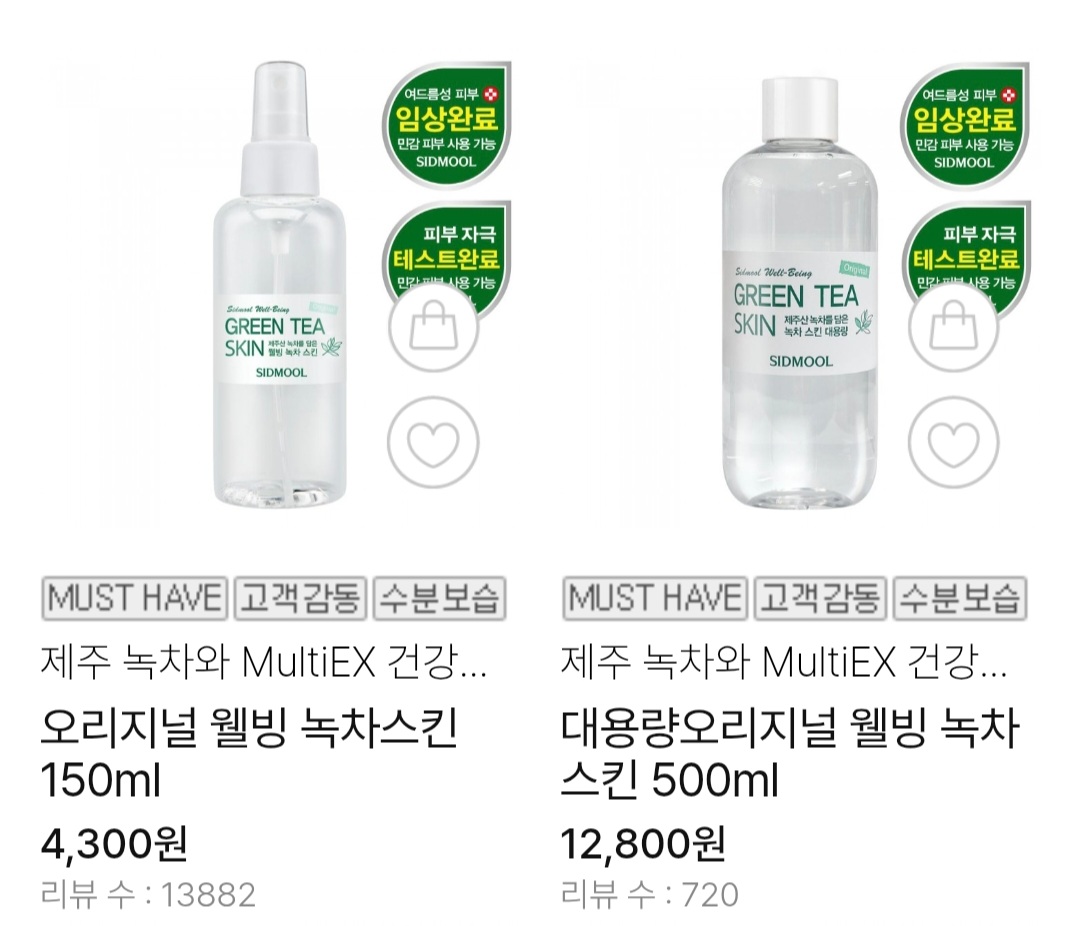1080x926 pixels.
Task: Add 500ml green tea skin to cart
Action: (x=953, y=328)
